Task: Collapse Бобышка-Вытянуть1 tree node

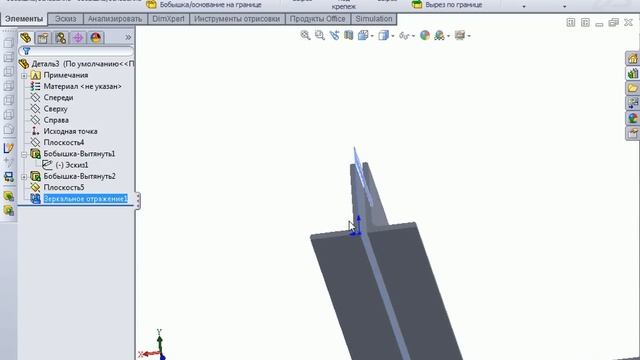Action: [x=24, y=154]
